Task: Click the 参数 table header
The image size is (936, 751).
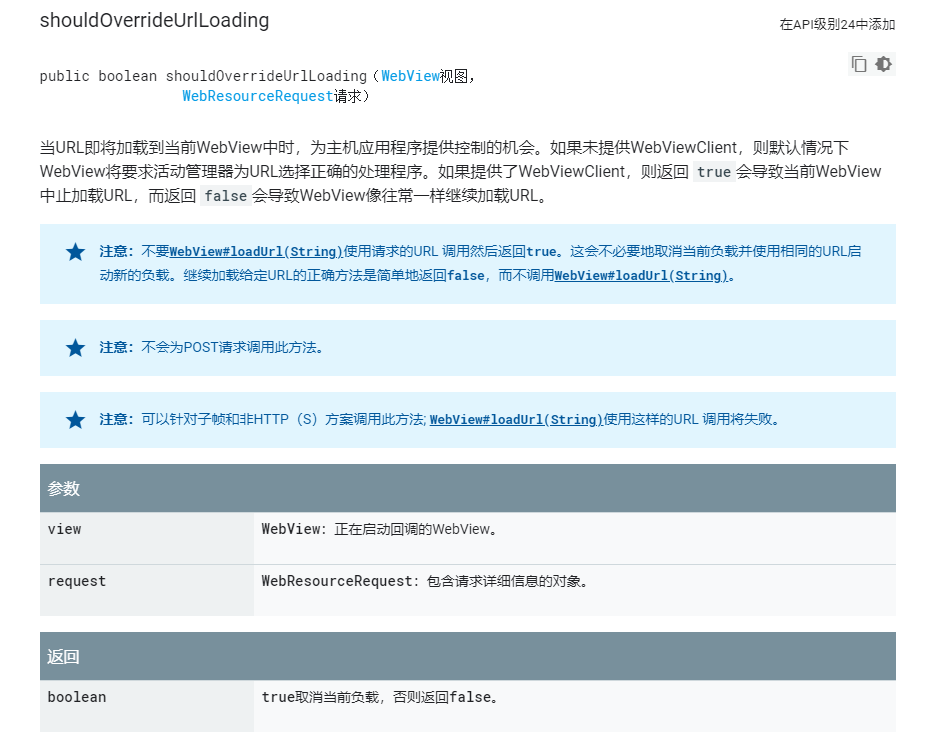Action: (467, 488)
